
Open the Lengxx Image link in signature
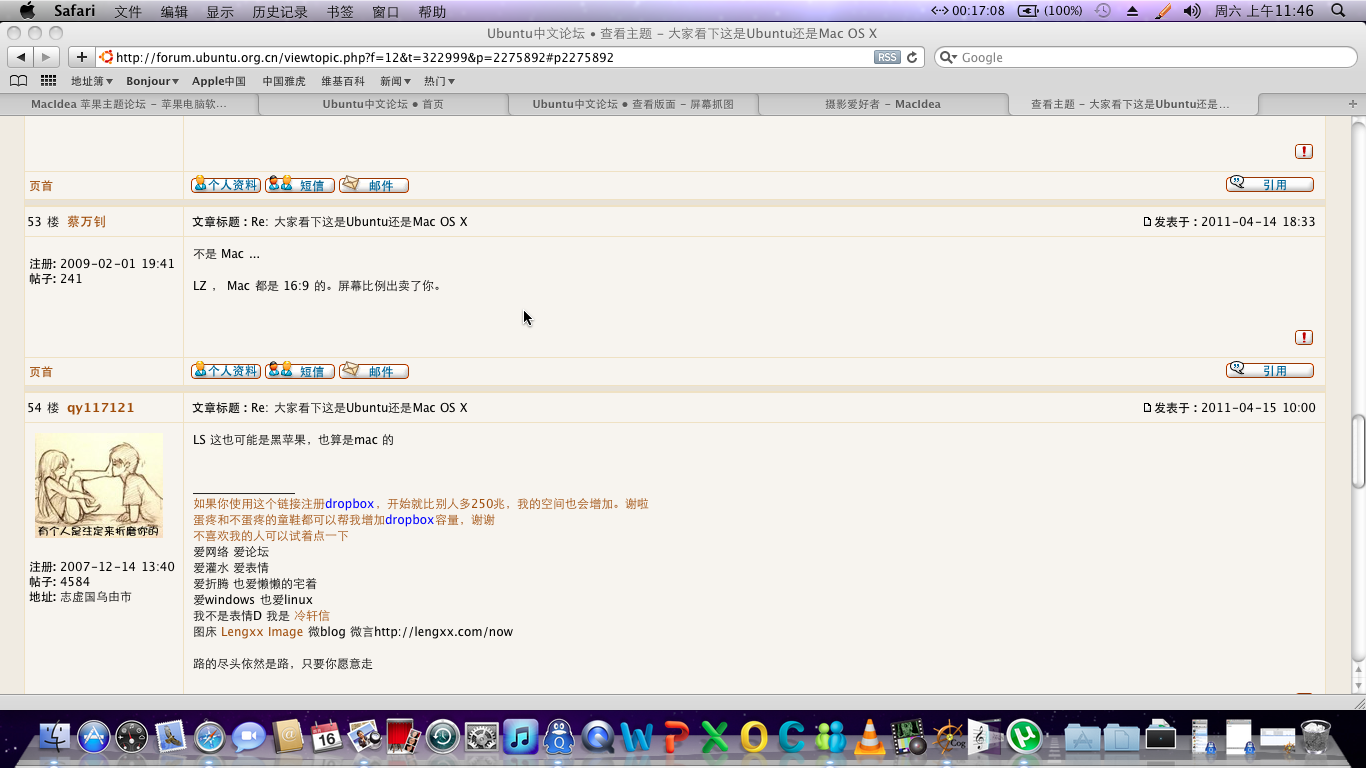(x=262, y=632)
